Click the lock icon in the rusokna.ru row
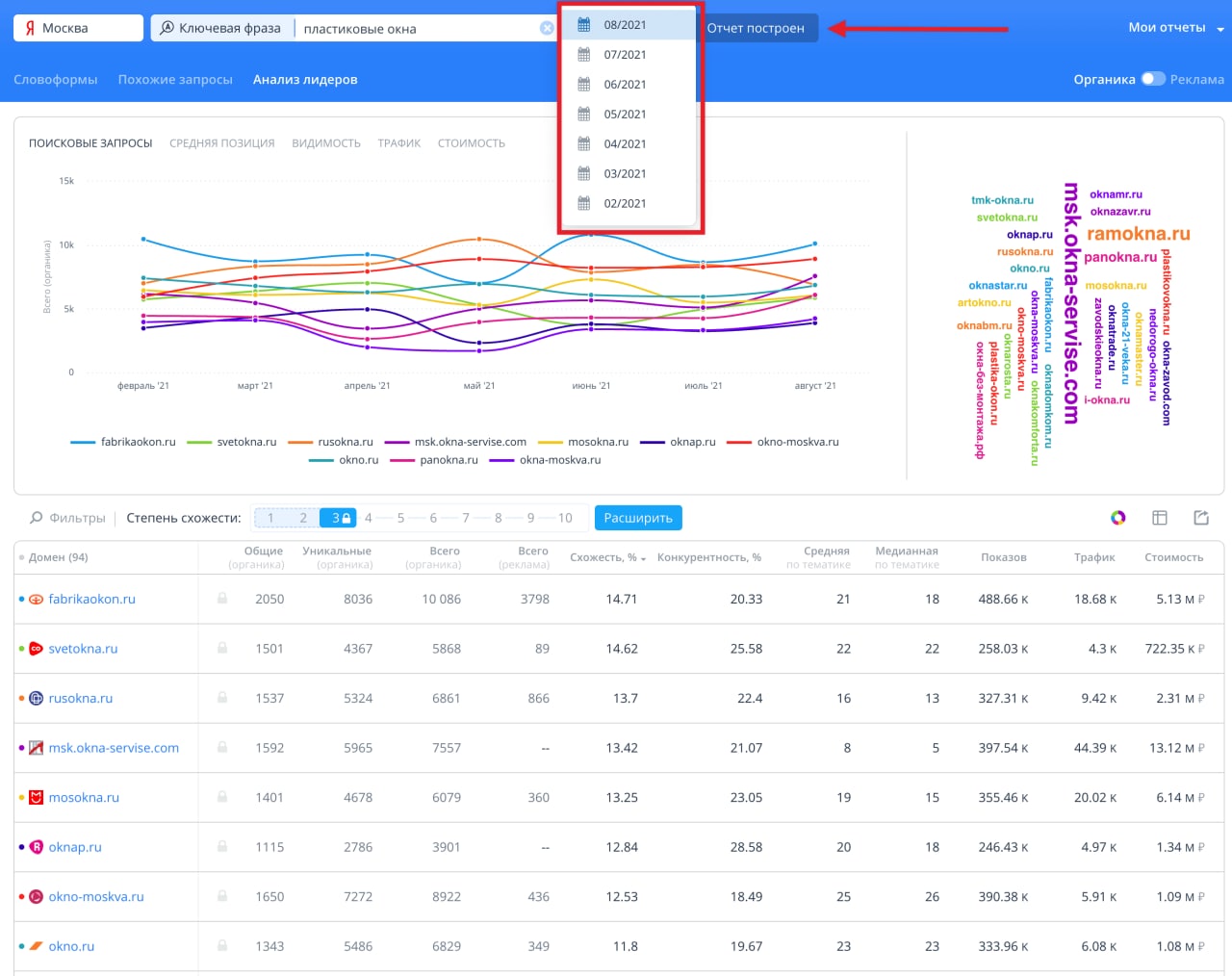 [222, 698]
